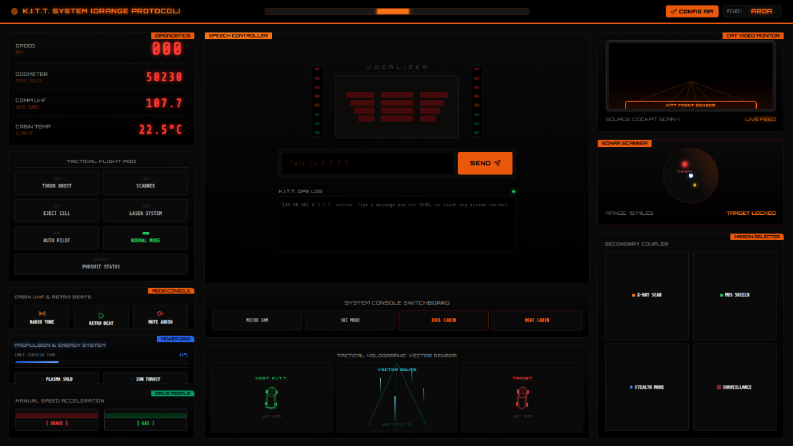Click the K.I.T.T. ops log message area
The height and width of the screenshot is (446, 793).
397,224
